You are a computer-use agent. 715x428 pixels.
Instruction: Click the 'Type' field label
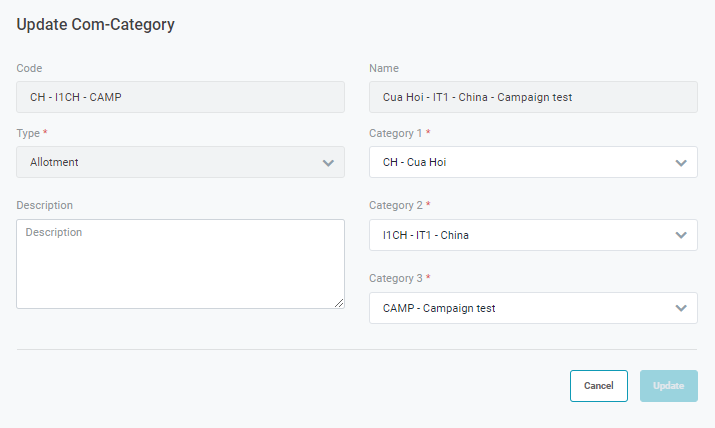(x=29, y=133)
